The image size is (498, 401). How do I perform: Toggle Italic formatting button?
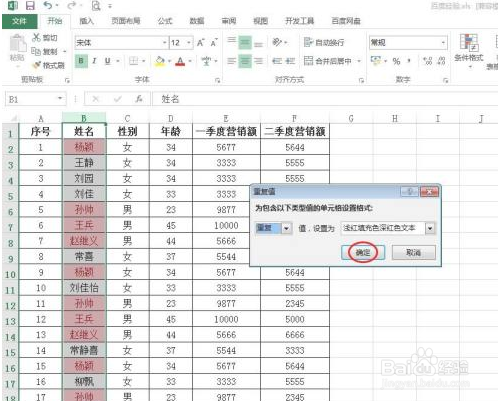[94, 61]
